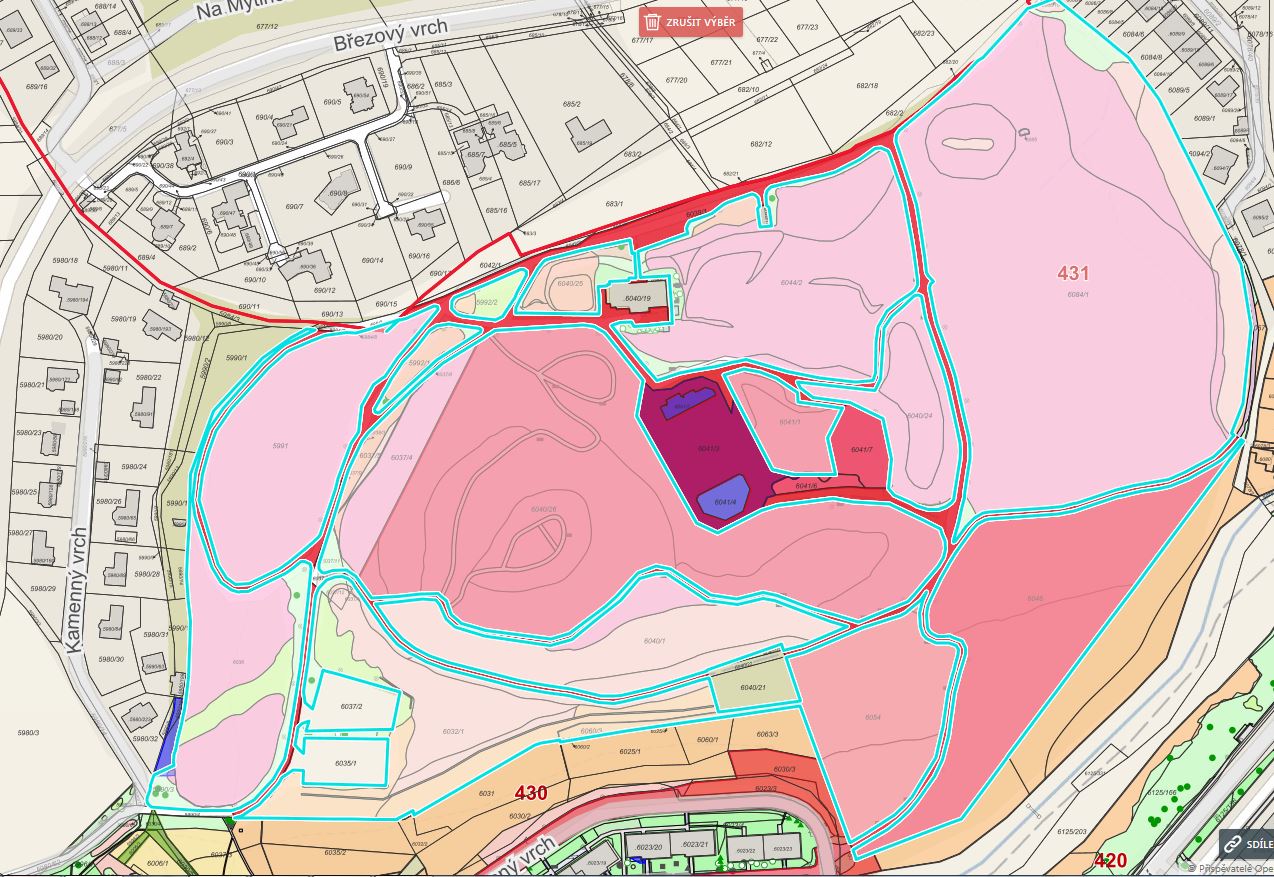This screenshot has width=1274, height=877.
Task: Click the red zone number 430
Action: point(530,793)
